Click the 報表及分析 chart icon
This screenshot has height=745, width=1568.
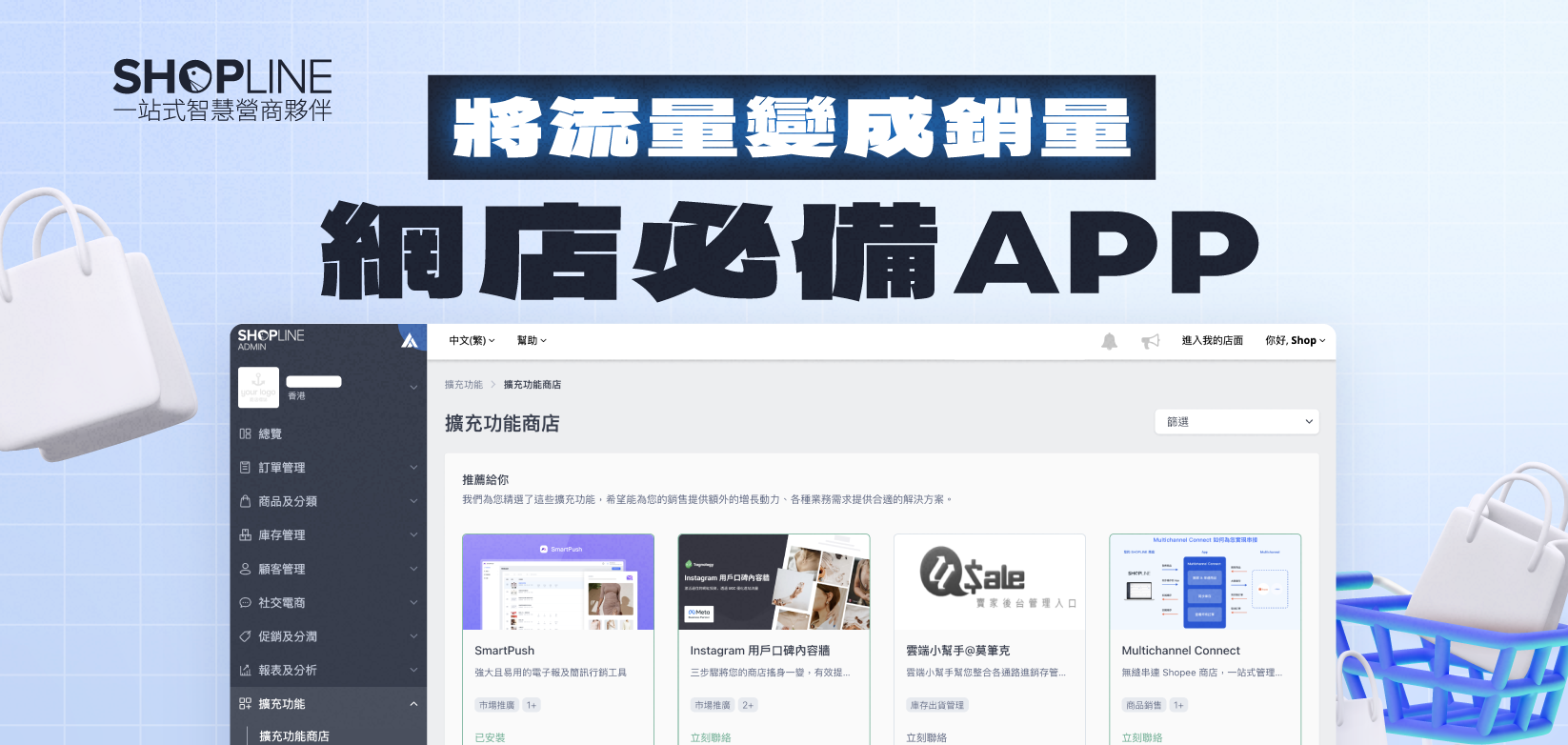click(x=245, y=671)
